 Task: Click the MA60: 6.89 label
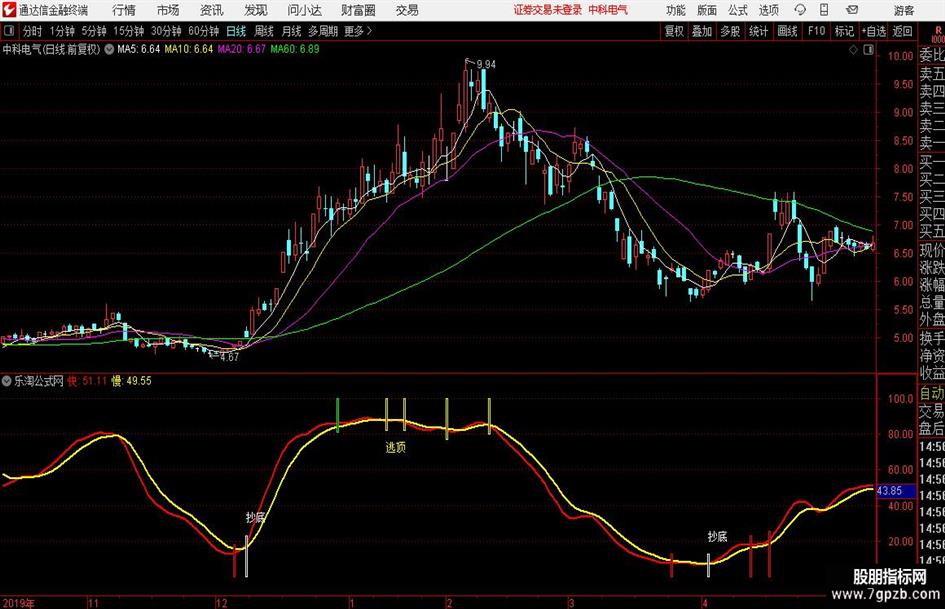pyautogui.click(x=295, y=49)
